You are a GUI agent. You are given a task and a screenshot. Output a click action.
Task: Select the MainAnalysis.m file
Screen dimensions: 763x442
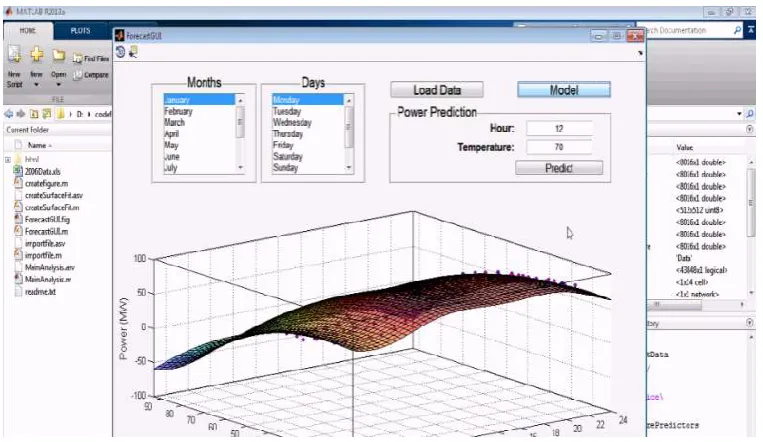pos(48,279)
